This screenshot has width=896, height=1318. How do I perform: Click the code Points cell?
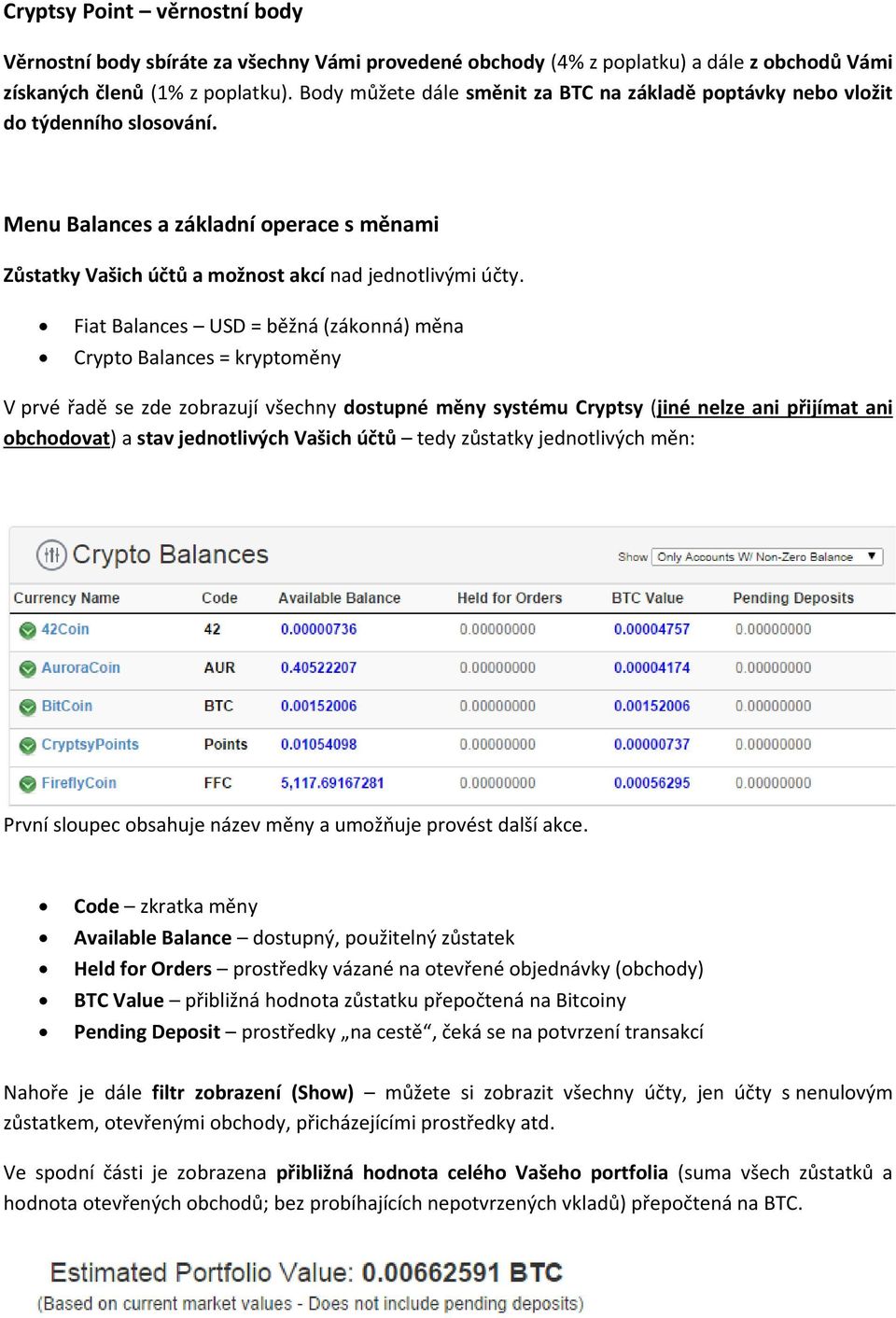[x=226, y=744]
